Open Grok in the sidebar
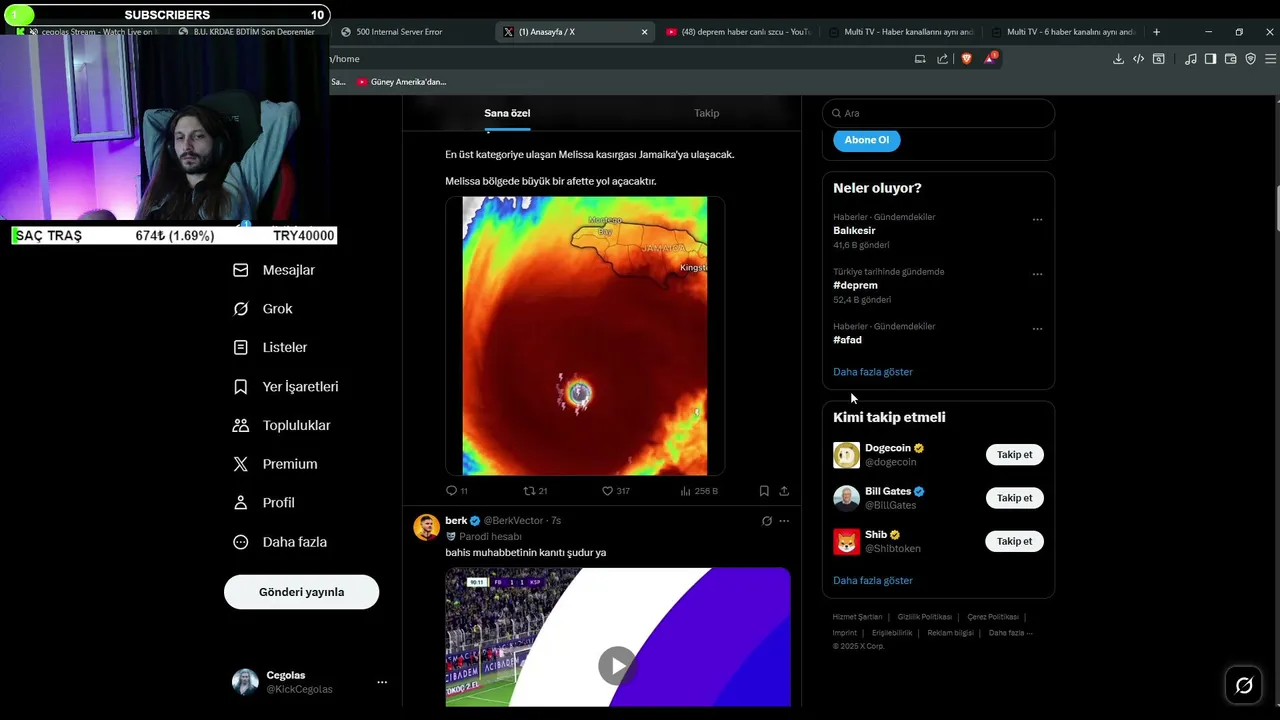1280x720 pixels. pos(262,309)
